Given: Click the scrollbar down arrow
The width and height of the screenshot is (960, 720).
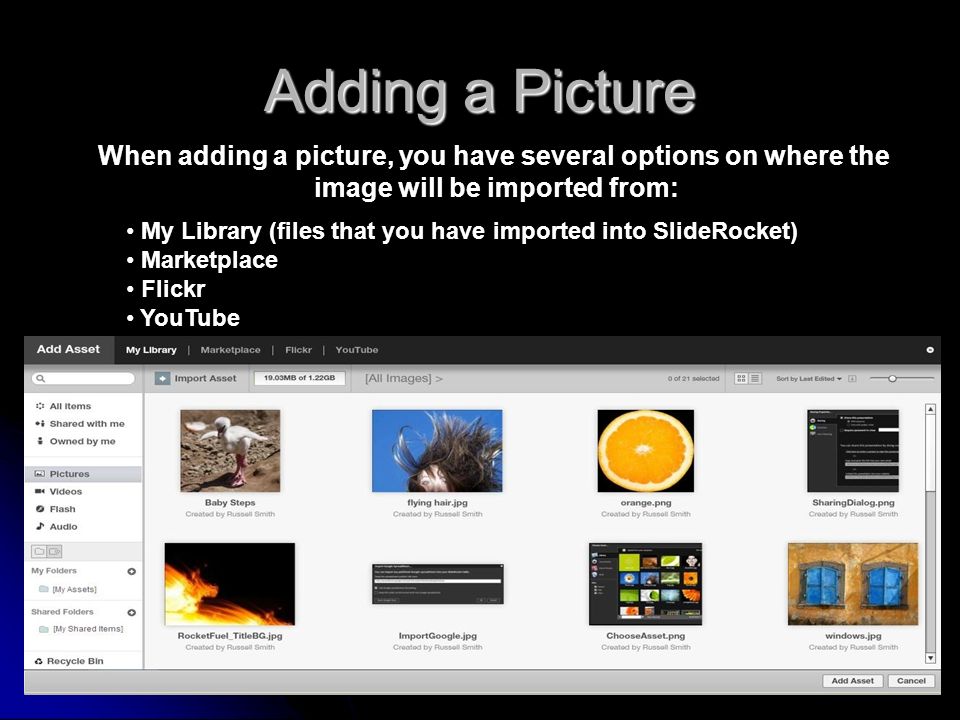Looking at the screenshot, I should pyautogui.click(x=930, y=659).
